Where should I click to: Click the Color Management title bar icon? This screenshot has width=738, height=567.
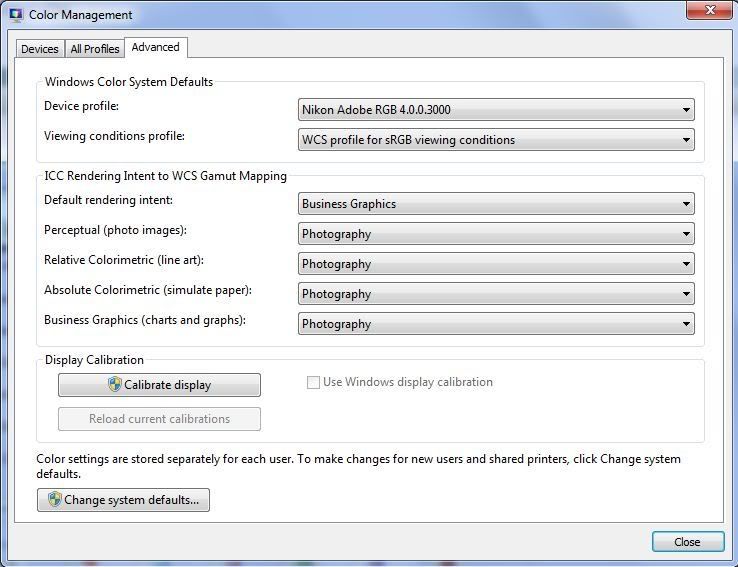click(x=15, y=15)
